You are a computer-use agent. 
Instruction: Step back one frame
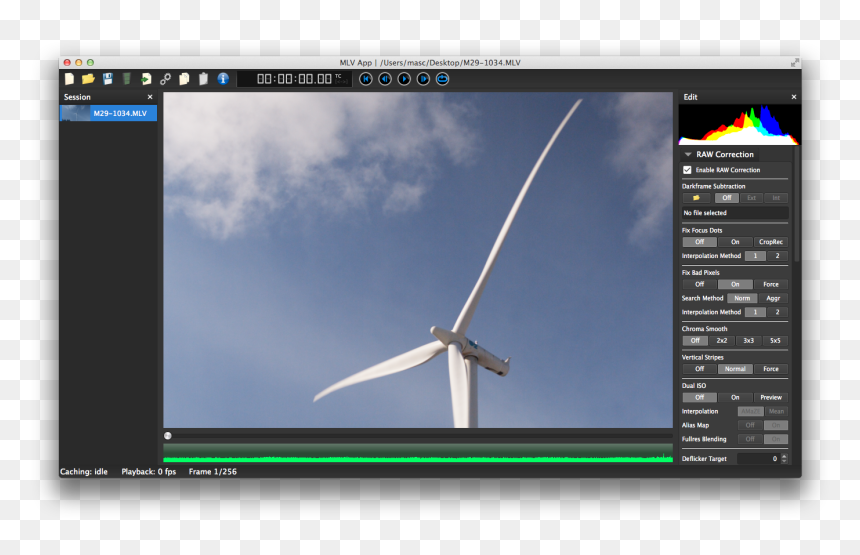pyautogui.click(x=385, y=79)
